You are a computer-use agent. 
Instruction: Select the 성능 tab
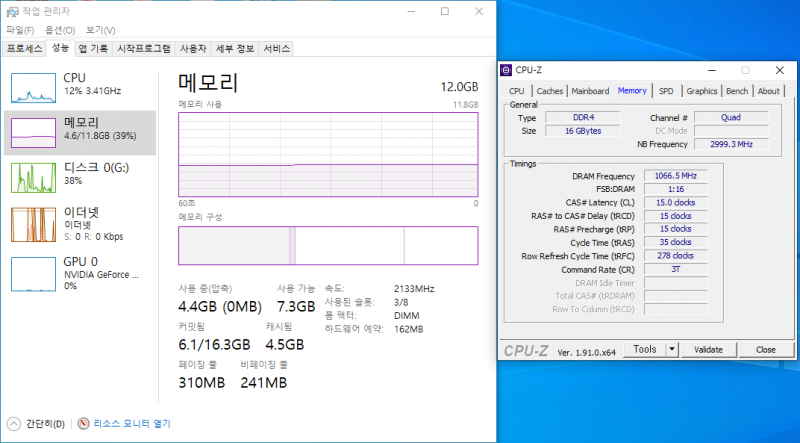tap(60, 48)
